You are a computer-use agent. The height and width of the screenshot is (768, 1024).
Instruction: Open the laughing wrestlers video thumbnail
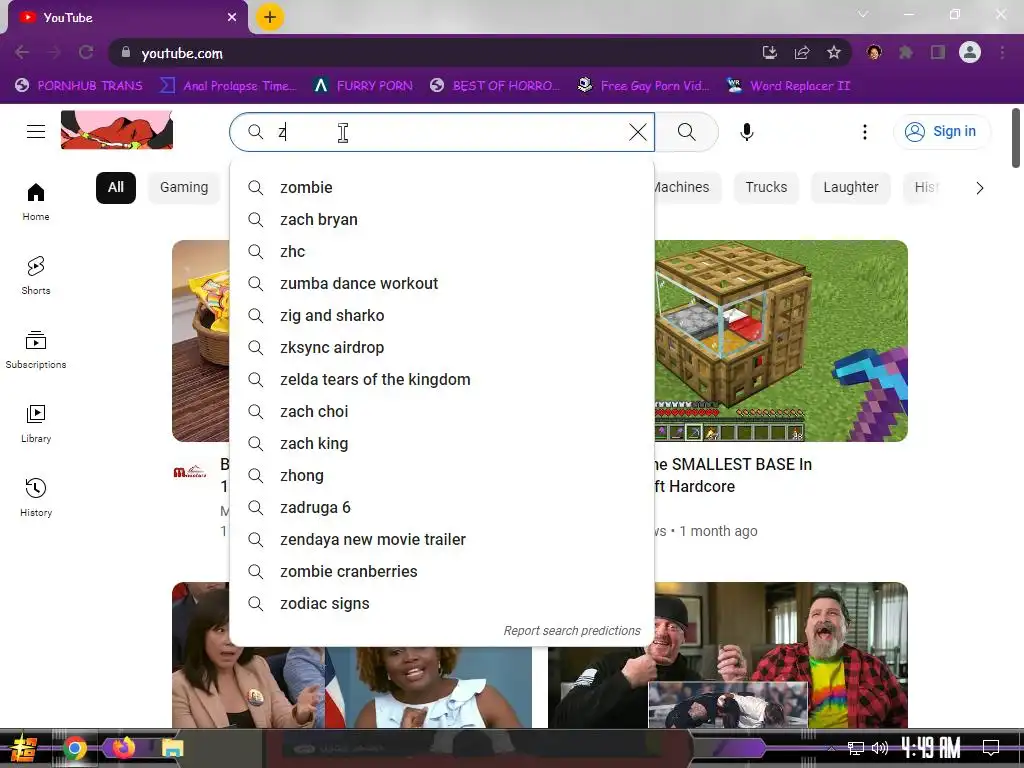[728, 655]
